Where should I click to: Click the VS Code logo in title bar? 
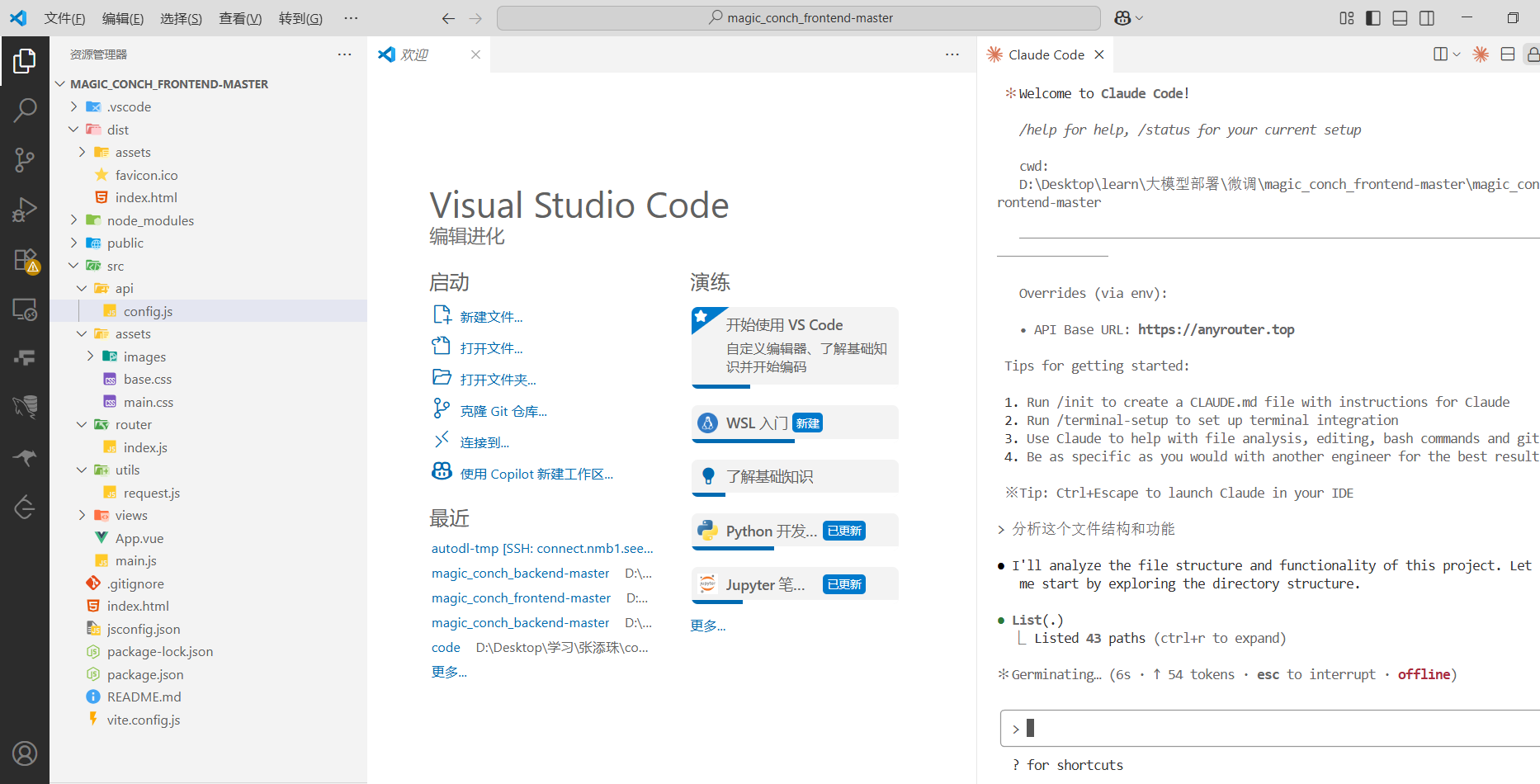point(18,17)
